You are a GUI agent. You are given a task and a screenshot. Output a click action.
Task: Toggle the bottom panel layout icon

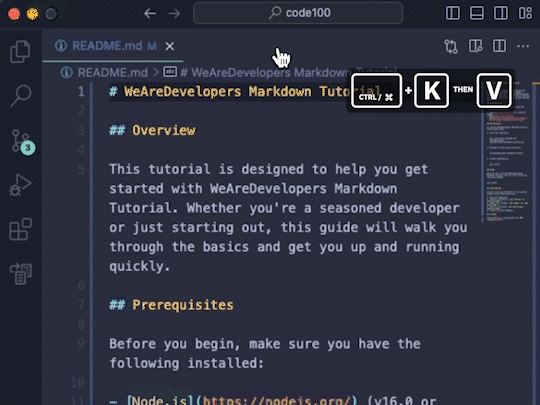[x=477, y=13]
